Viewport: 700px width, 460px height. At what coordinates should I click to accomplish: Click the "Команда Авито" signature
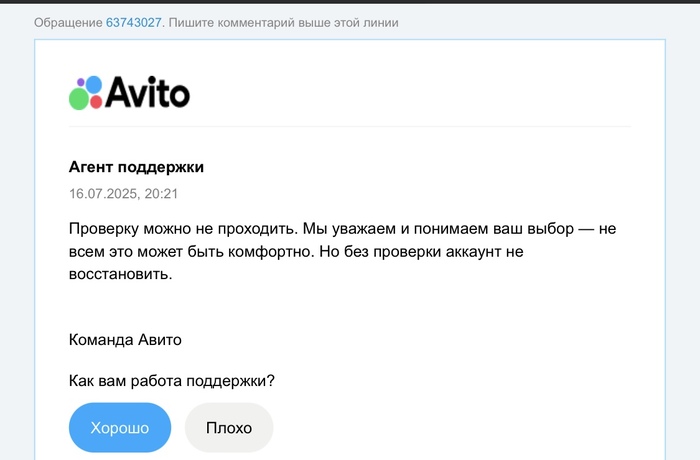coord(125,339)
